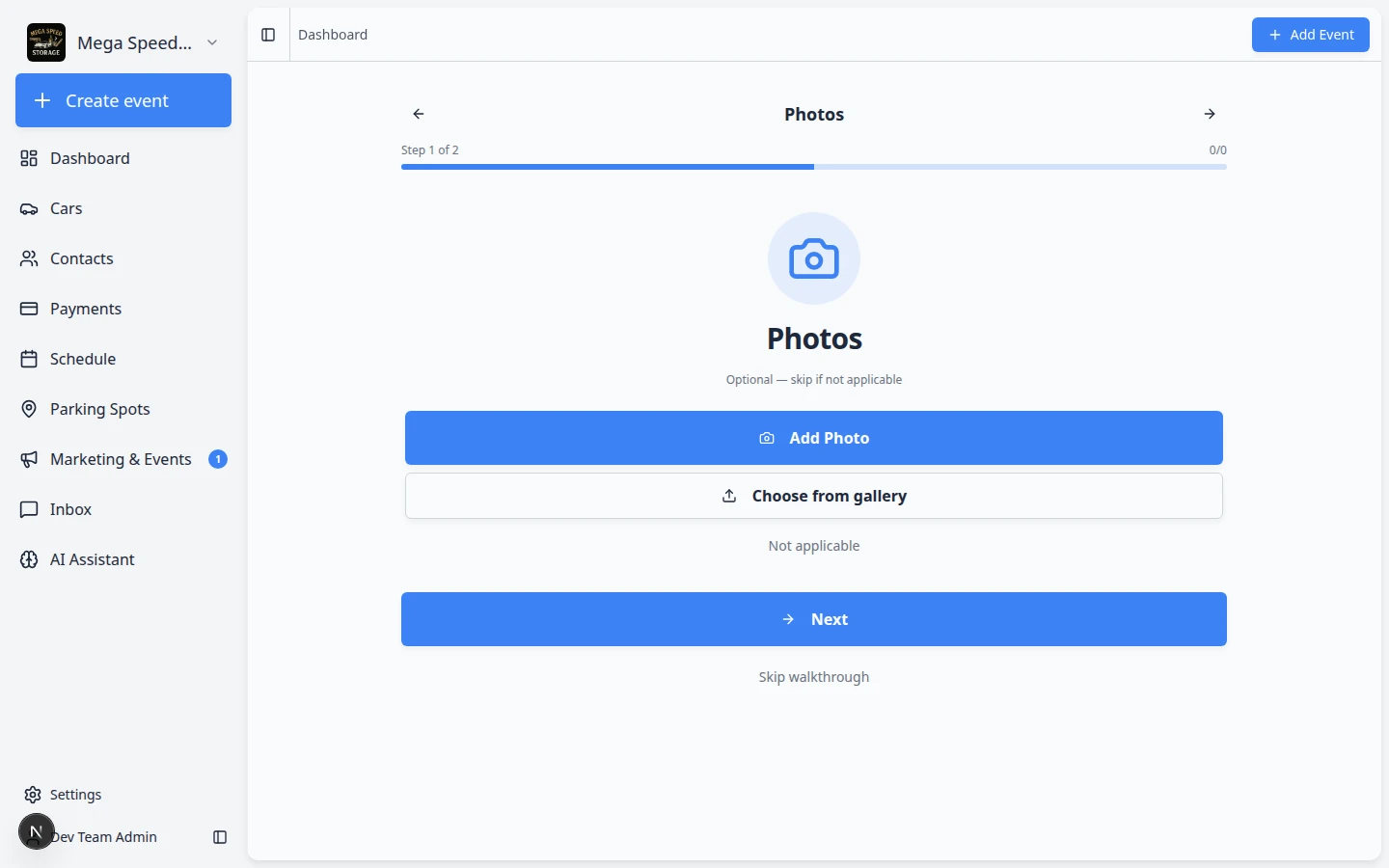This screenshot has width=1389, height=868.
Task: Open the Mega Speed workspace dropdown
Action: 123,42
